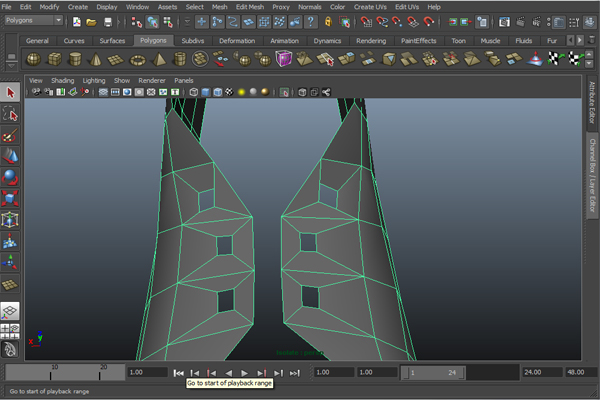Create new scene file icon

tap(77, 22)
